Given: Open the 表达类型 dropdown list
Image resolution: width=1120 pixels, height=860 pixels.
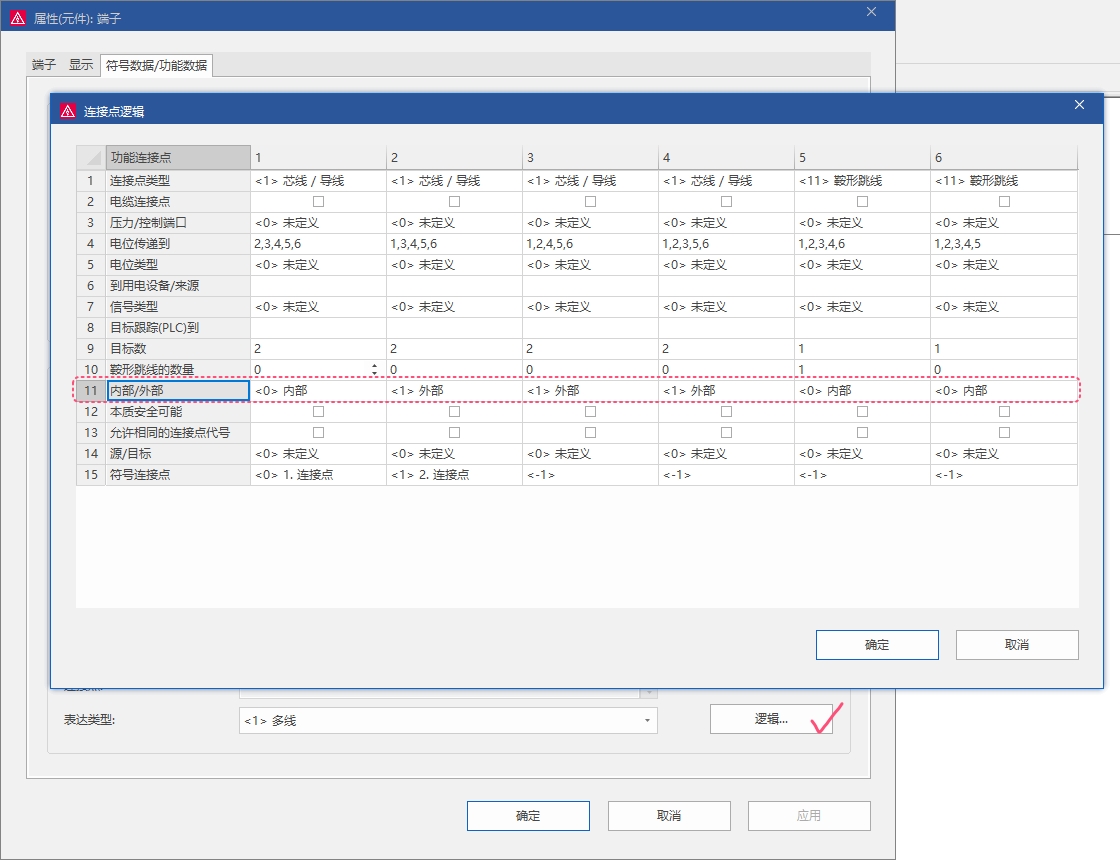Looking at the screenshot, I should (647, 721).
